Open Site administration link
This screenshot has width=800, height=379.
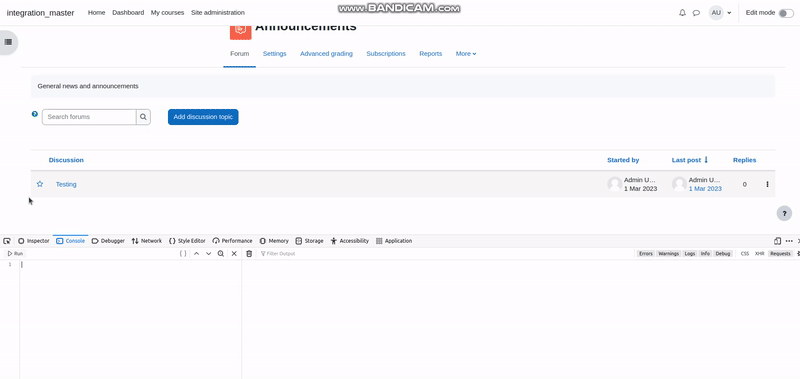tap(218, 13)
